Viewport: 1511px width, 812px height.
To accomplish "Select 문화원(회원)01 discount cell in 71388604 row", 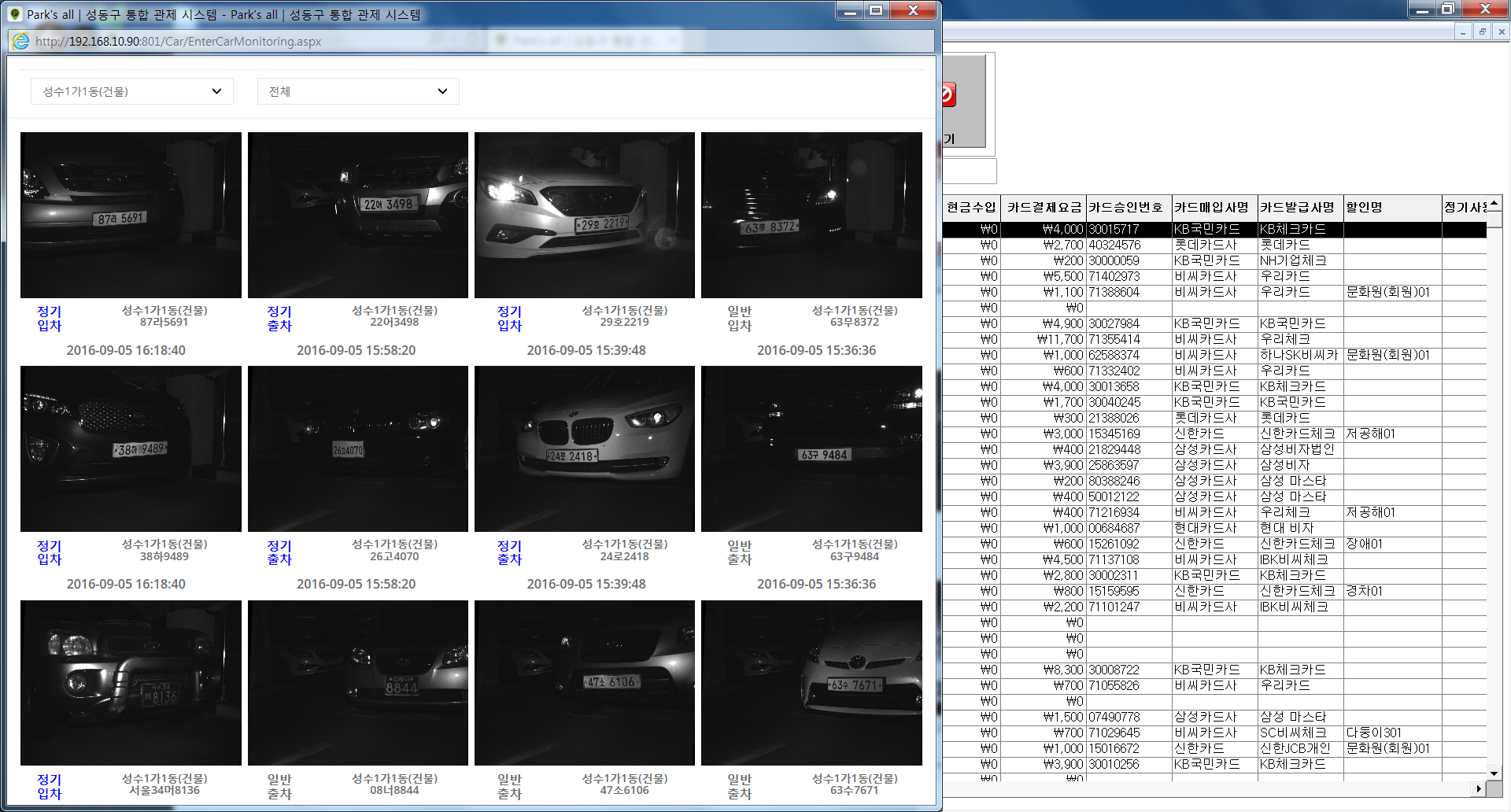I will point(1392,293).
